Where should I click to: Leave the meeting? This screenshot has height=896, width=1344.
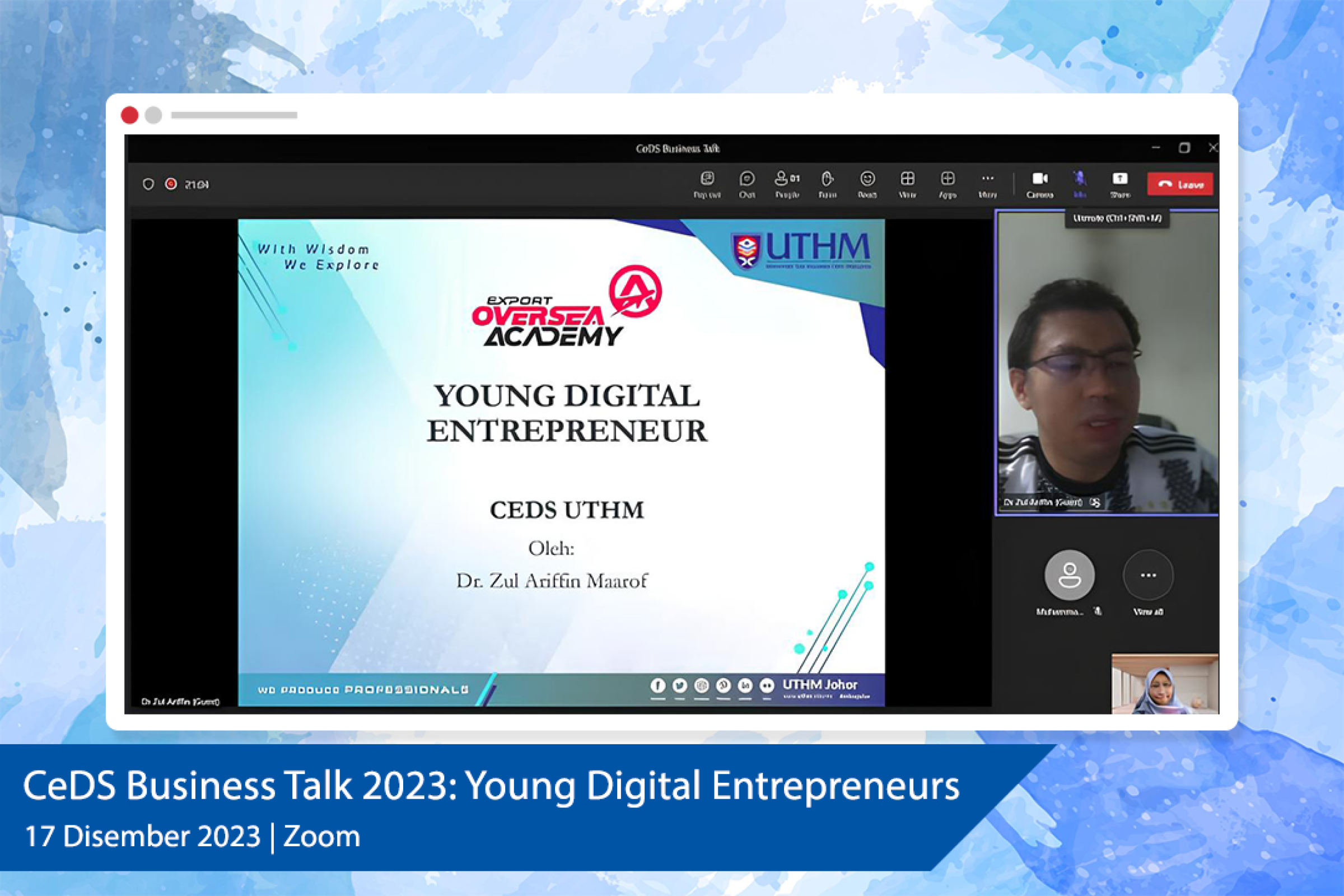click(x=1180, y=185)
